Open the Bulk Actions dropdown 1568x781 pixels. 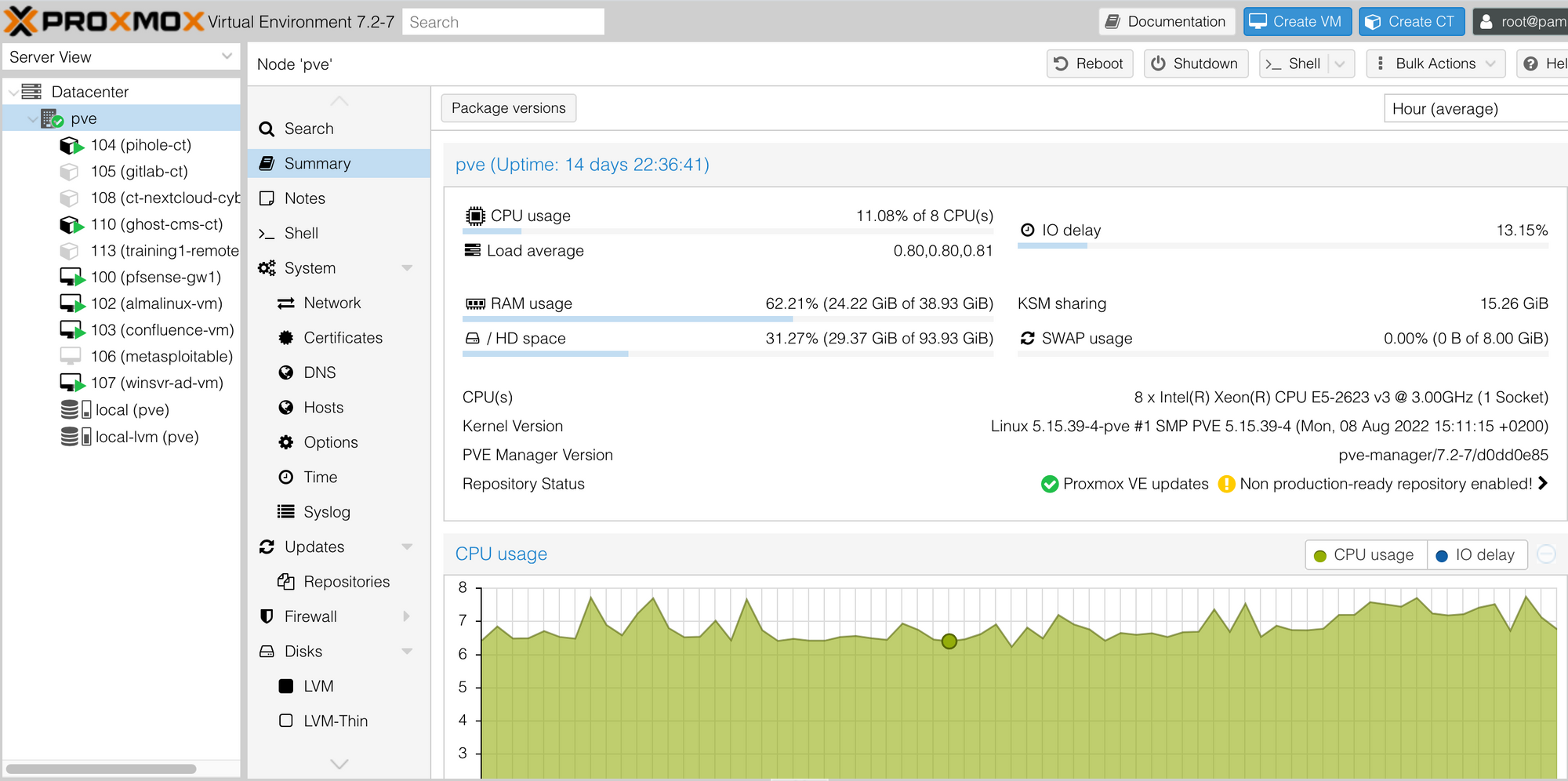point(1436,64)
